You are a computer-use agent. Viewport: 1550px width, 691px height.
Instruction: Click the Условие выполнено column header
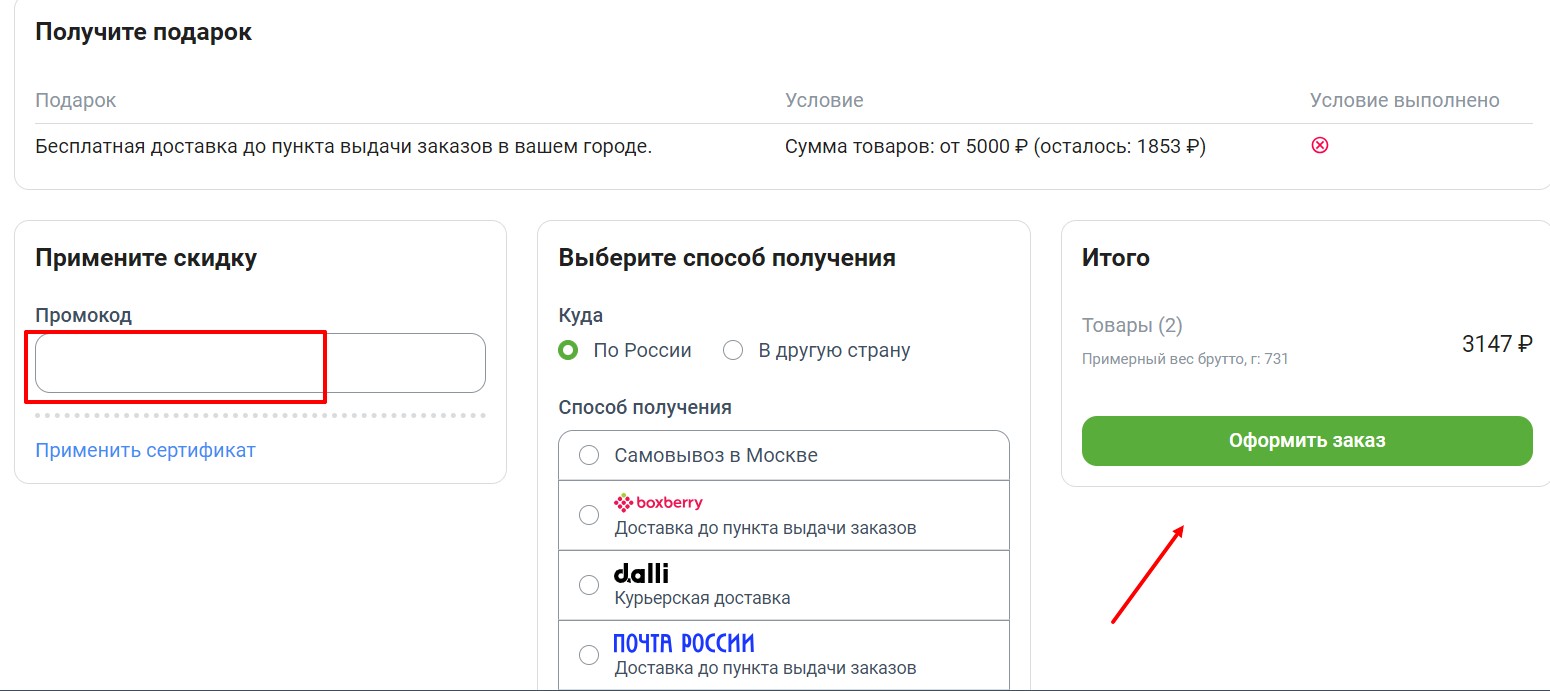coord(1405,100)
